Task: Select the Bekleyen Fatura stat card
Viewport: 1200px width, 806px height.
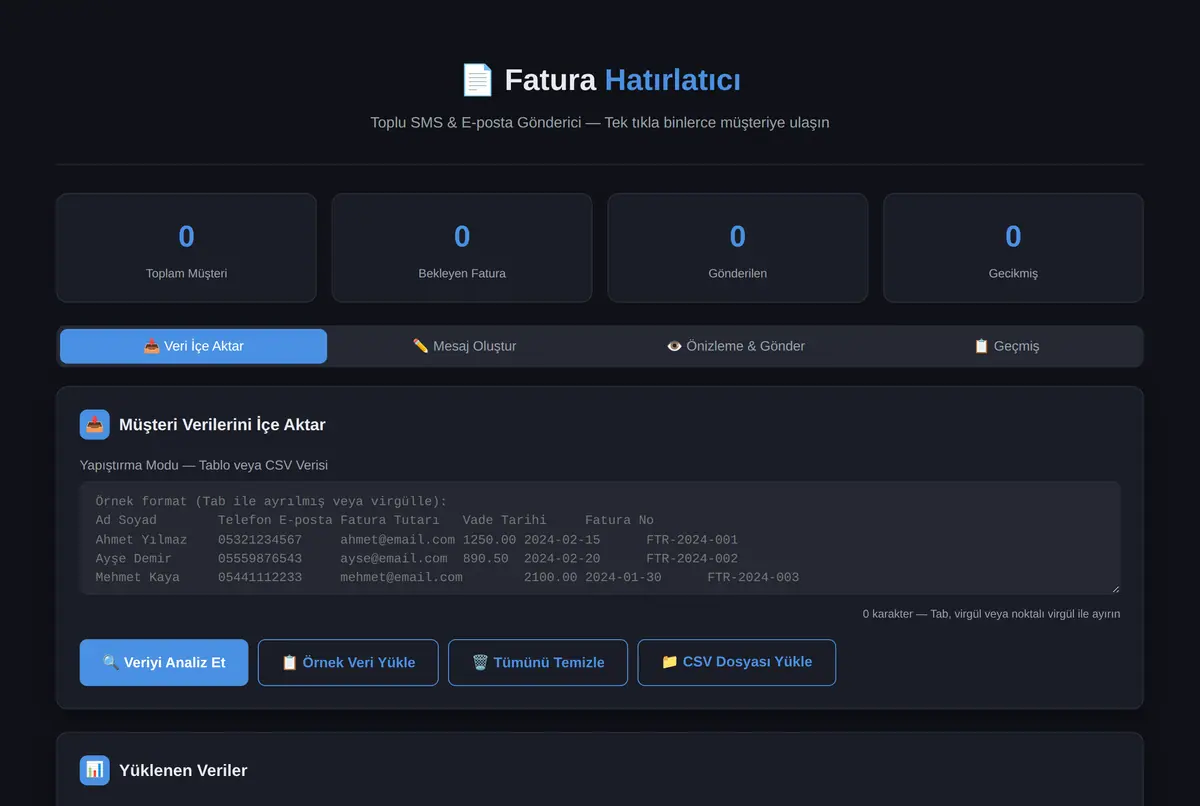Action: point(462,248)
